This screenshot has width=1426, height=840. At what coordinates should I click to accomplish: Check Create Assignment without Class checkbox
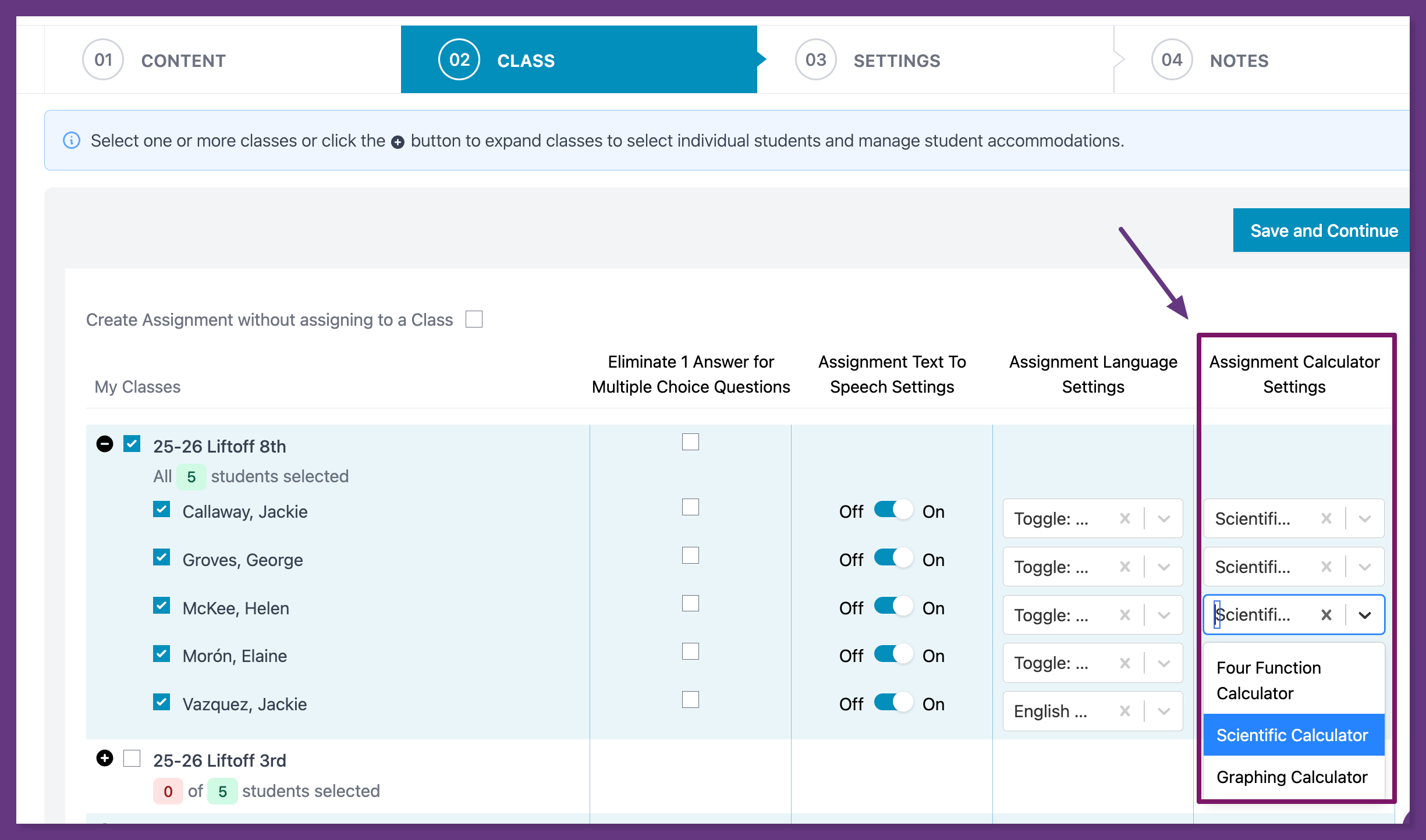click(x=474, y=319)
